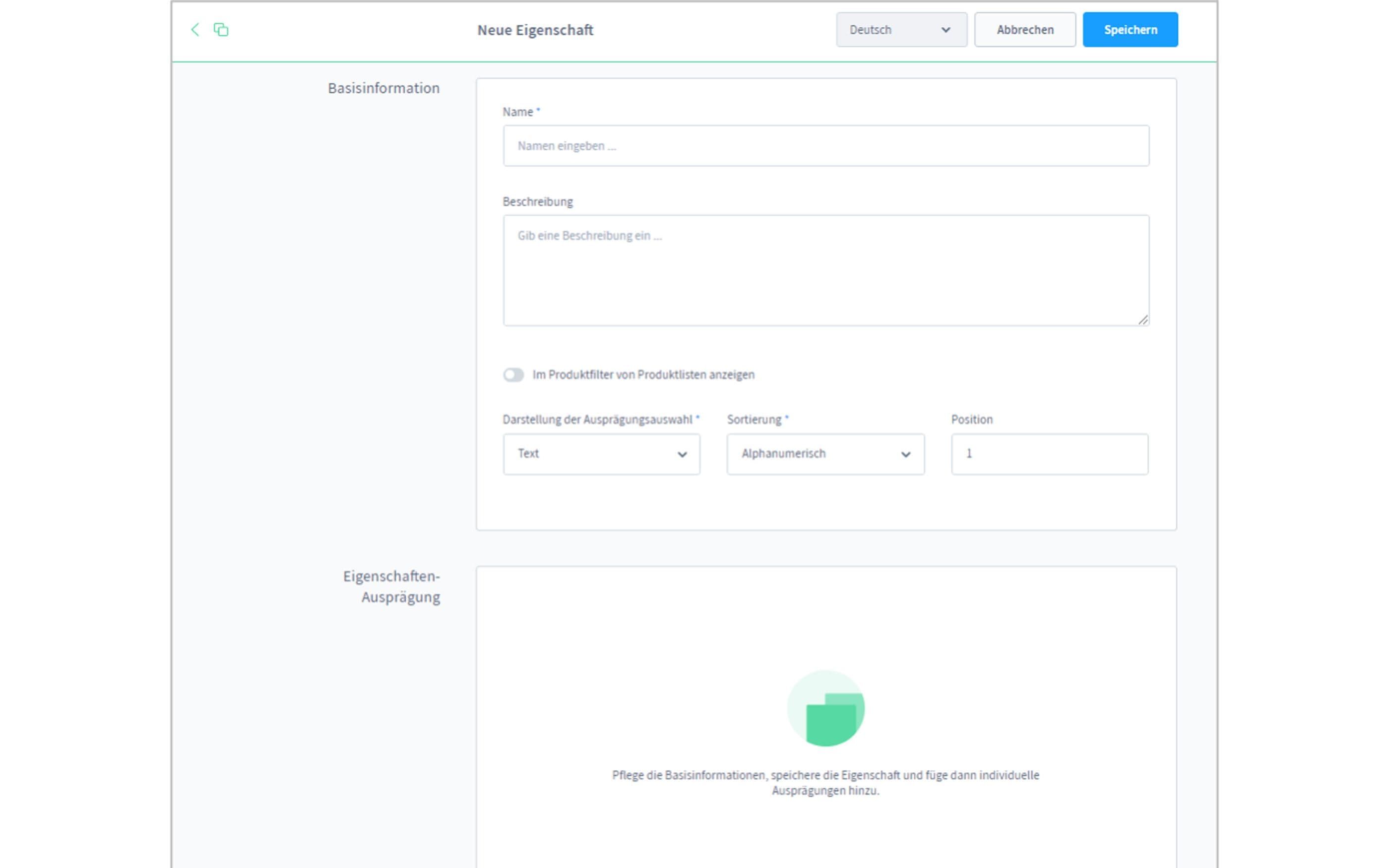Click the duplicate icon next to the back arrow
The image size is (1389, 868).
tap(221, 30)
